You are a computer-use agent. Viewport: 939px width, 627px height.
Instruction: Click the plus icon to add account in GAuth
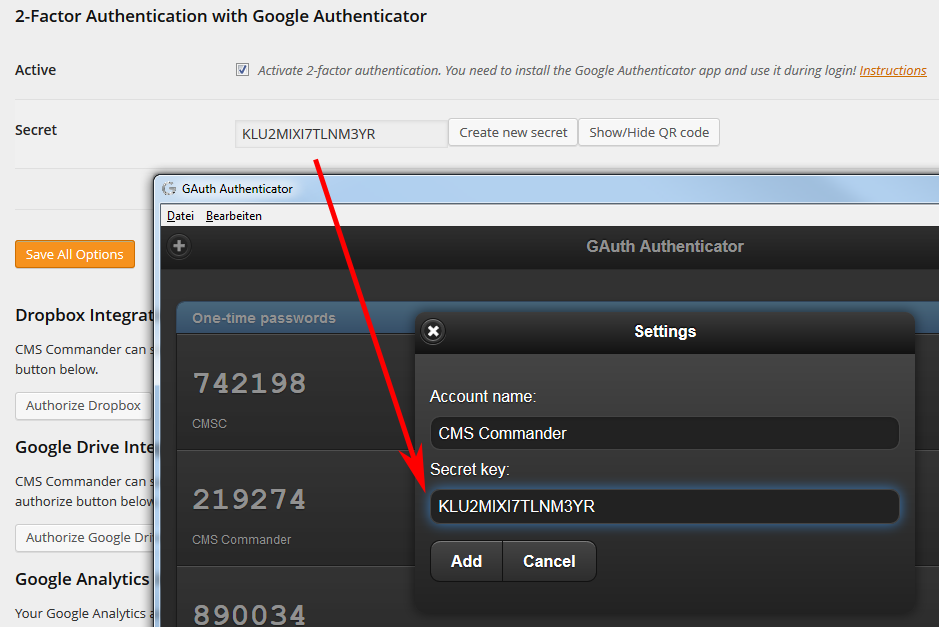(179, 246)
